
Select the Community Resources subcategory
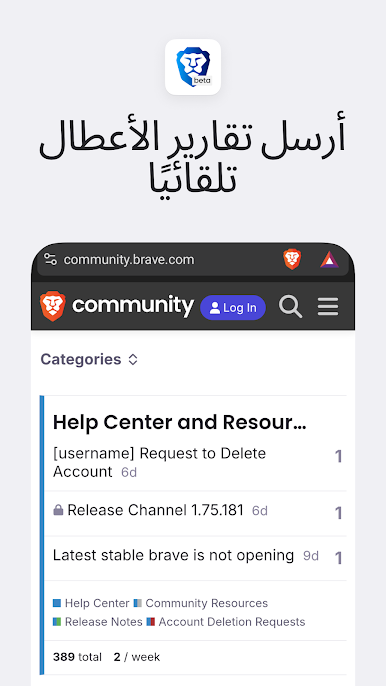pos(201,603)
